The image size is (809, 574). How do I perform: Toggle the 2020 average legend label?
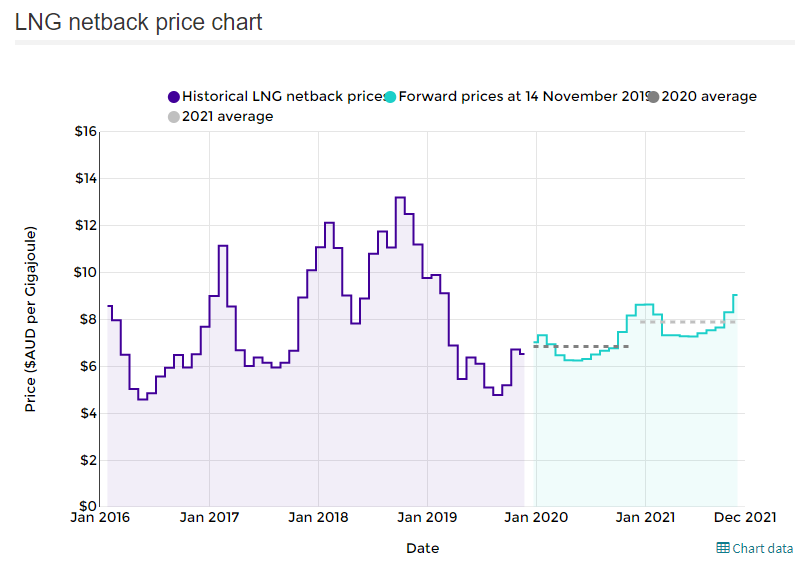point(709,97)
